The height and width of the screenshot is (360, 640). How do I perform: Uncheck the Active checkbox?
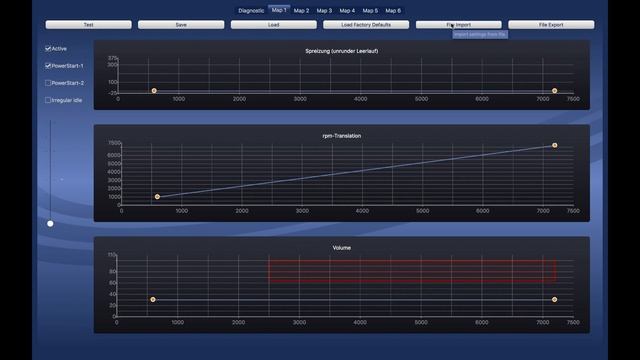point(48,49)
